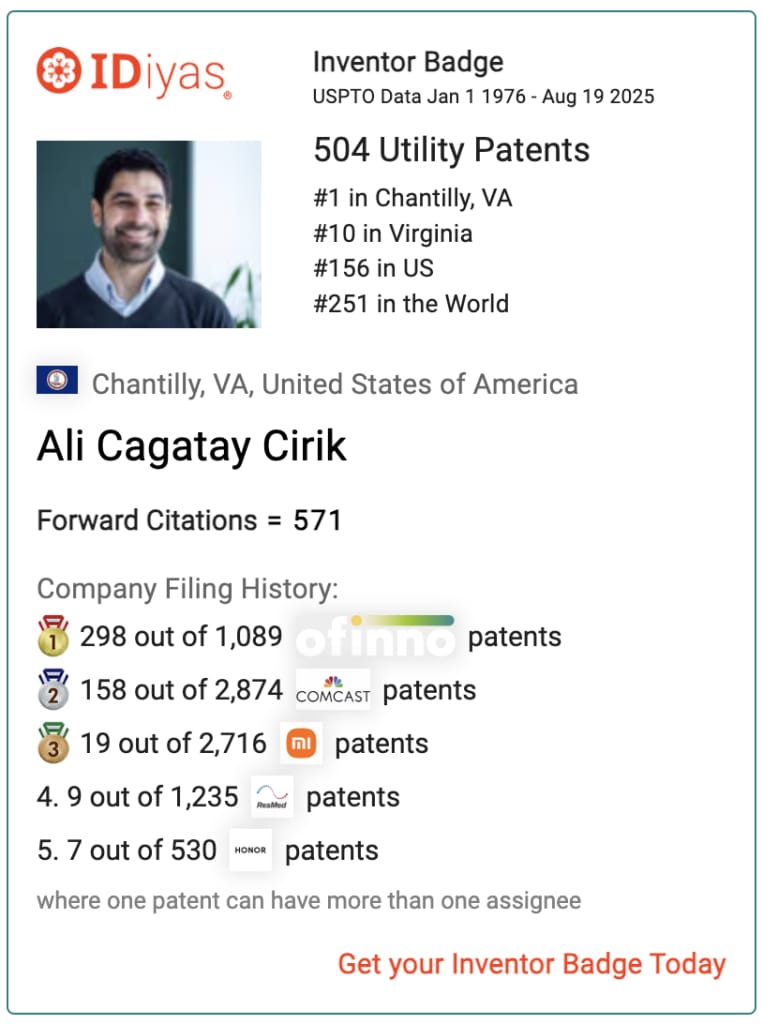Click the bronze third-place medal icon
The width and height of the screenshot is (763, 1024).
click(x=52, y=744)
